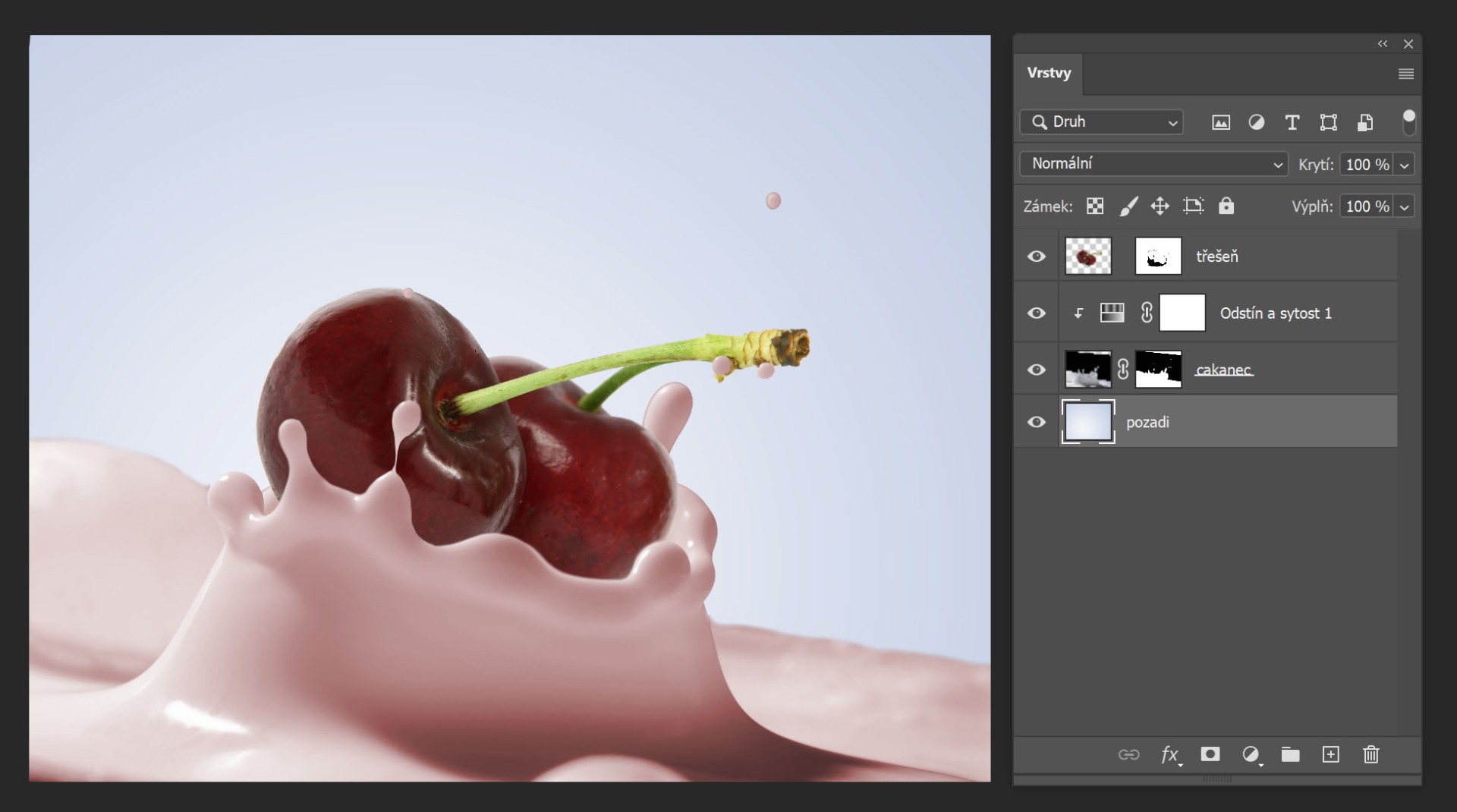Screen dimensions: 1457x812
Task: Open the Druh filter type dropdown
Action: (1102, 122)
